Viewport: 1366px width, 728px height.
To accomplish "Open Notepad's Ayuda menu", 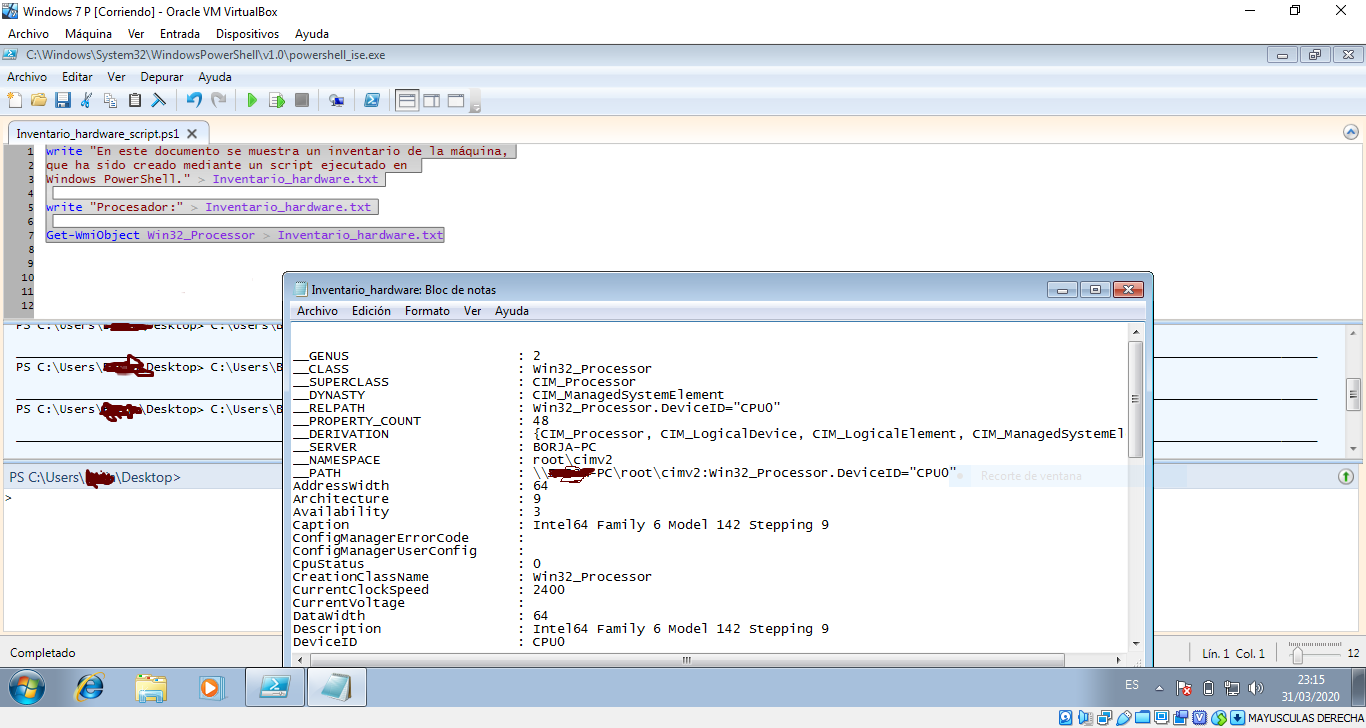I will click(x=512, y=311).
